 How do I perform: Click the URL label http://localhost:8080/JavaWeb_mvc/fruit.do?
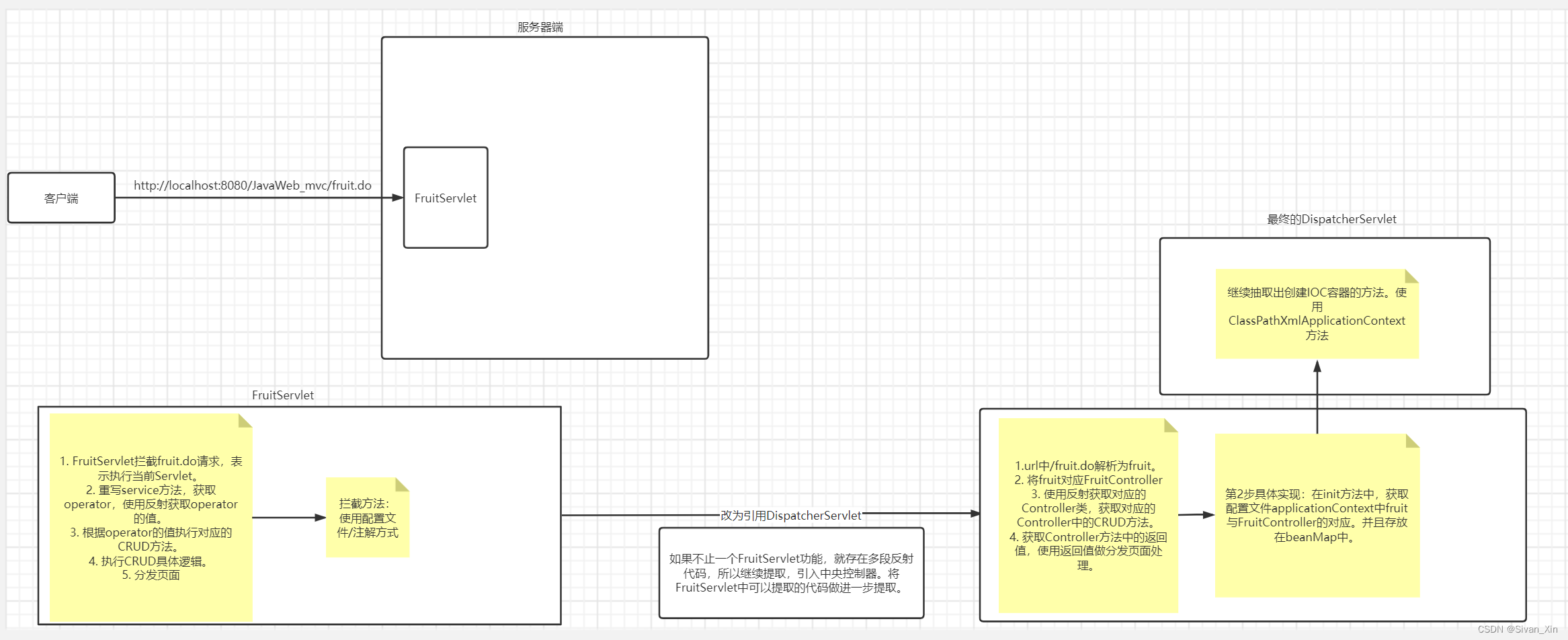pos(253,186)
